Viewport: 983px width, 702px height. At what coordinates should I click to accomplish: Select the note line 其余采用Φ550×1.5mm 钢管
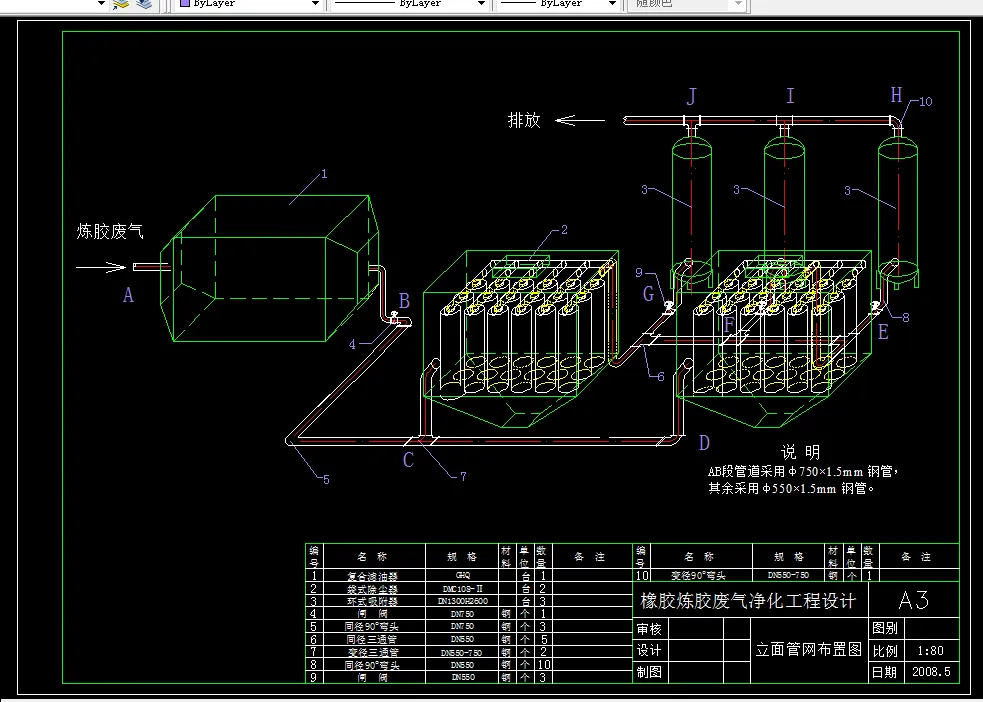791,488
